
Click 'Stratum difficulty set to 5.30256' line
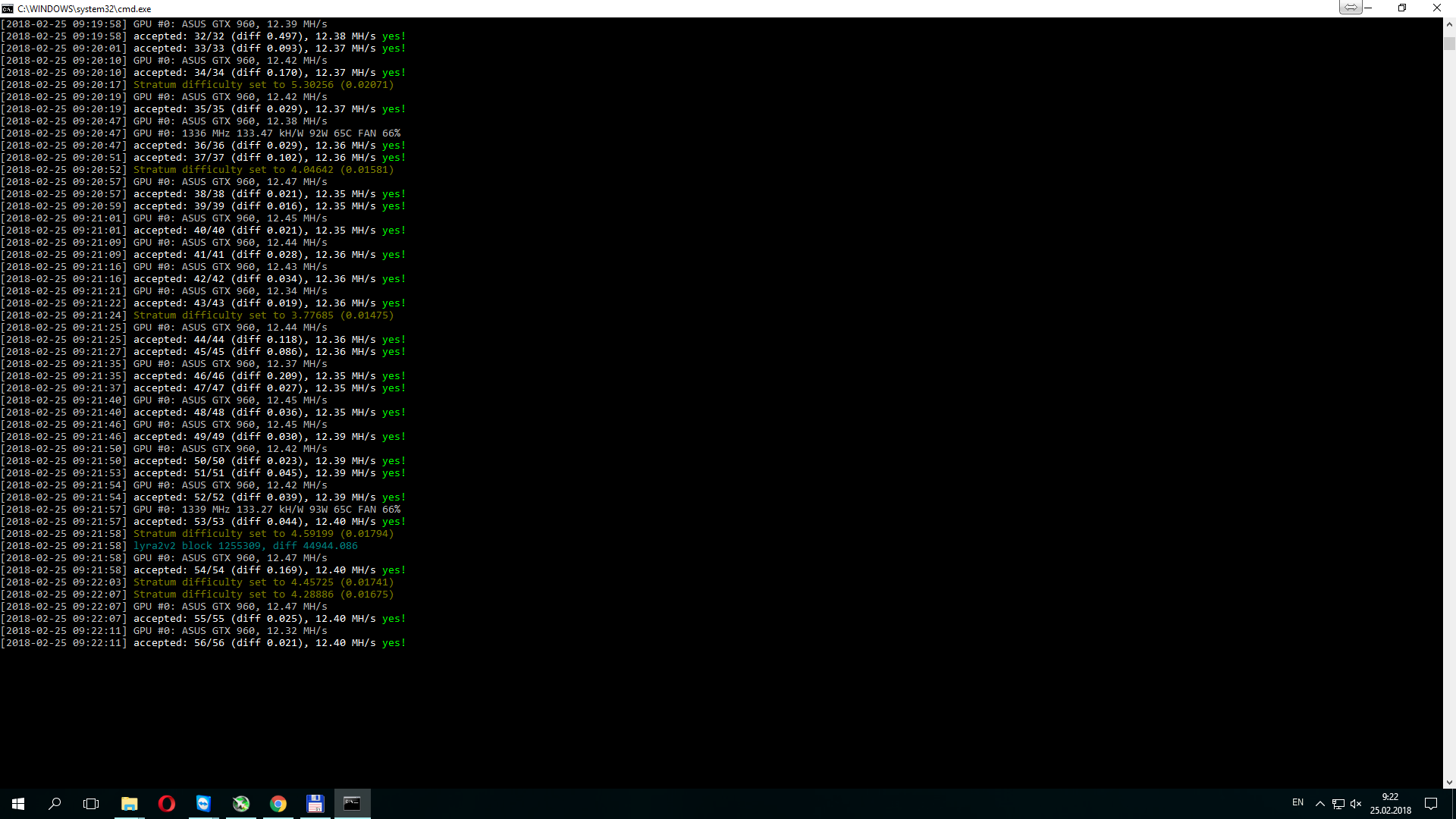tap(197, 85)
